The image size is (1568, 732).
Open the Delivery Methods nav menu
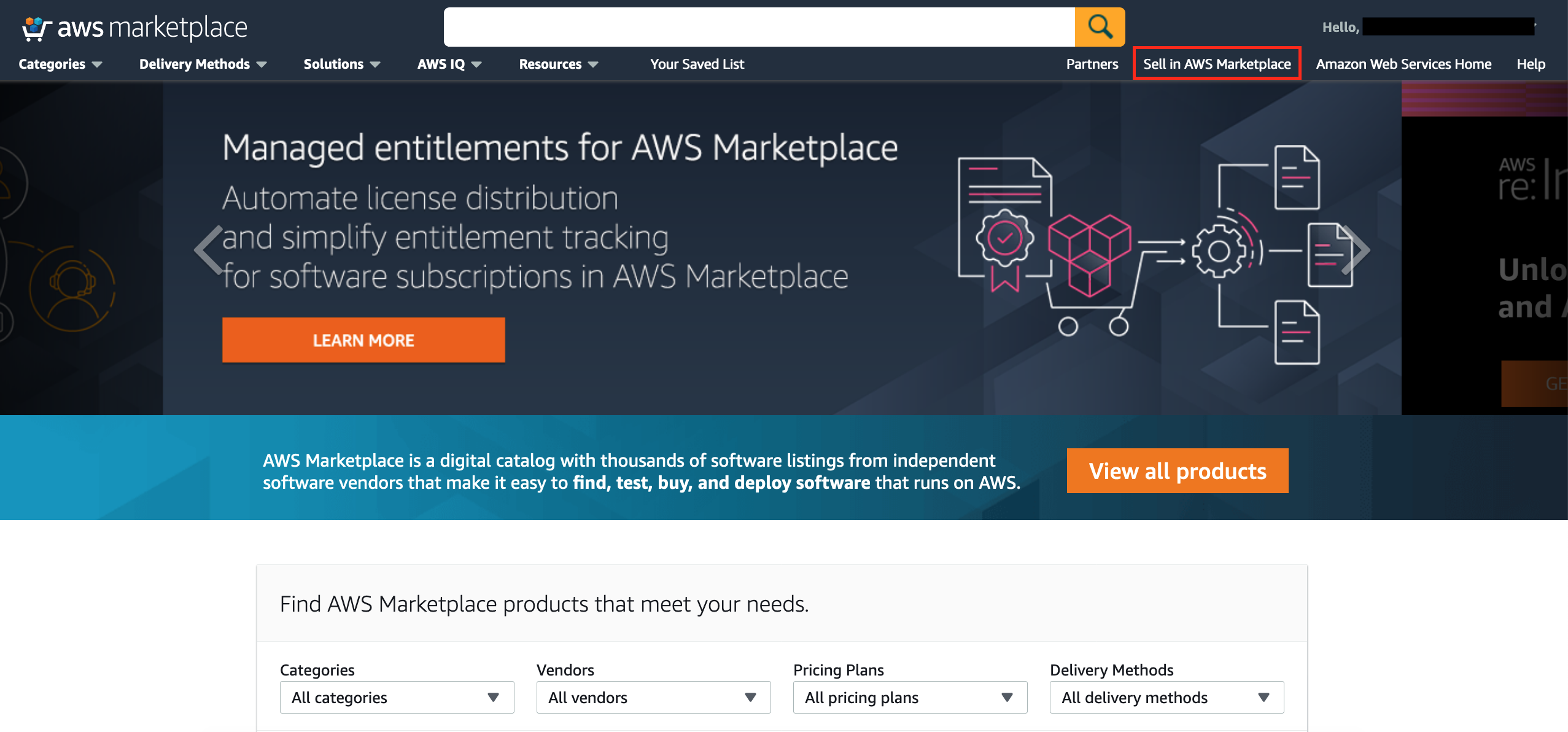[203, 64]
